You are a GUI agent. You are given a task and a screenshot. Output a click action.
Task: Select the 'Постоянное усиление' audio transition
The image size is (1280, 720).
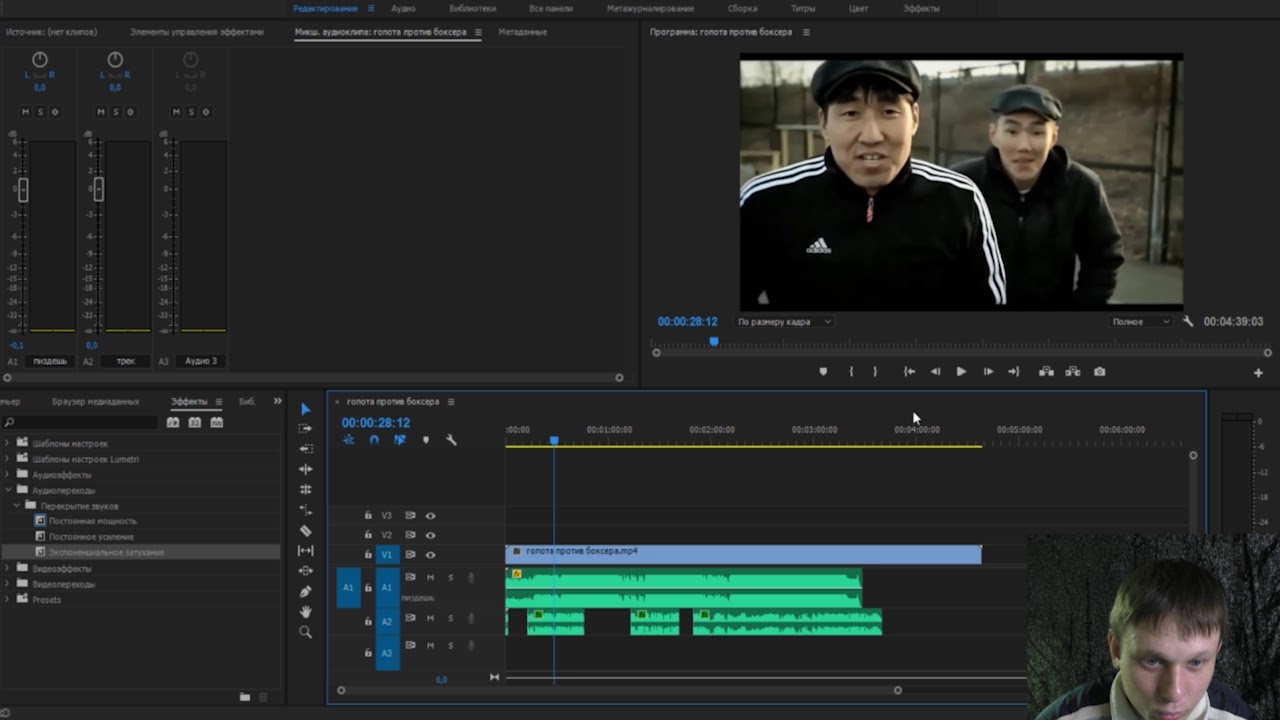[91, 537]
